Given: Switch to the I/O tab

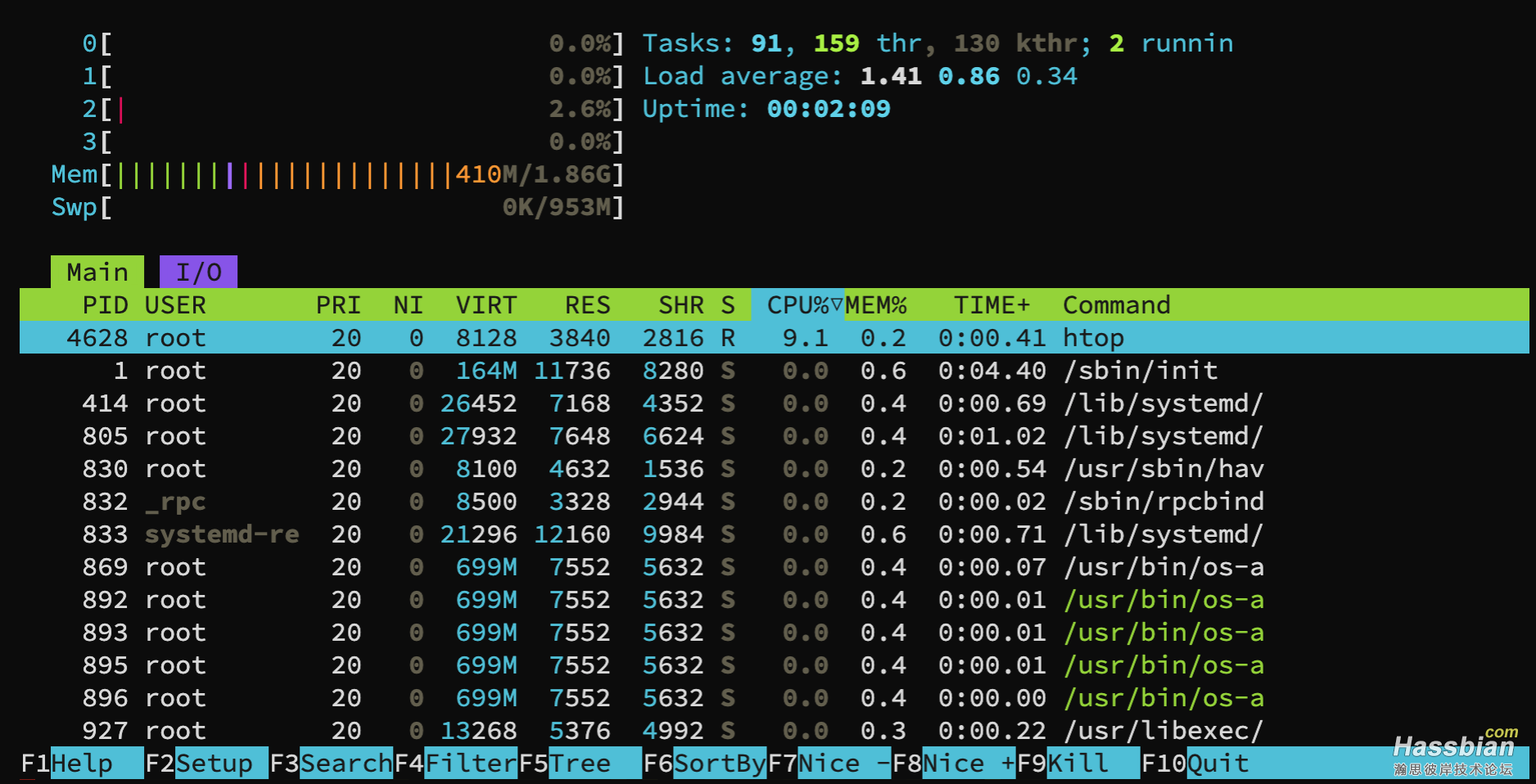Looking at the screenshot, I should (x=198, y=272).
